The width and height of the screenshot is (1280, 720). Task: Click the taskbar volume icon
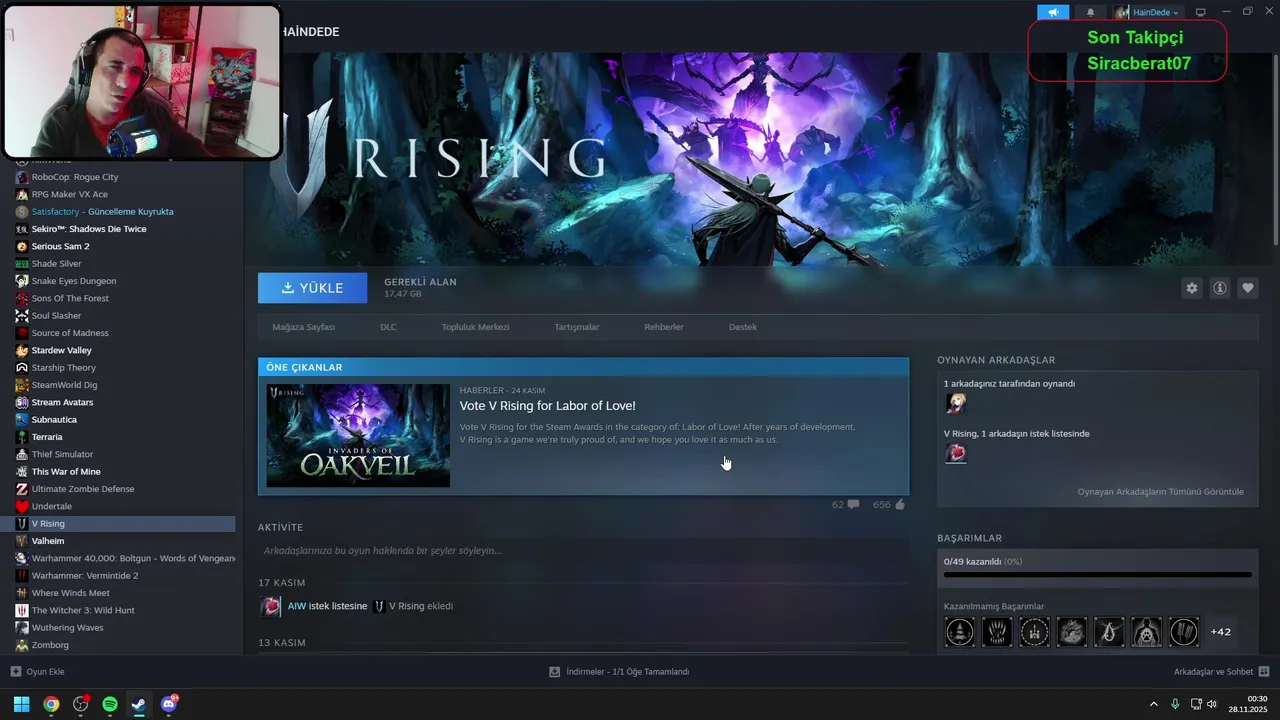point(1212,704)
